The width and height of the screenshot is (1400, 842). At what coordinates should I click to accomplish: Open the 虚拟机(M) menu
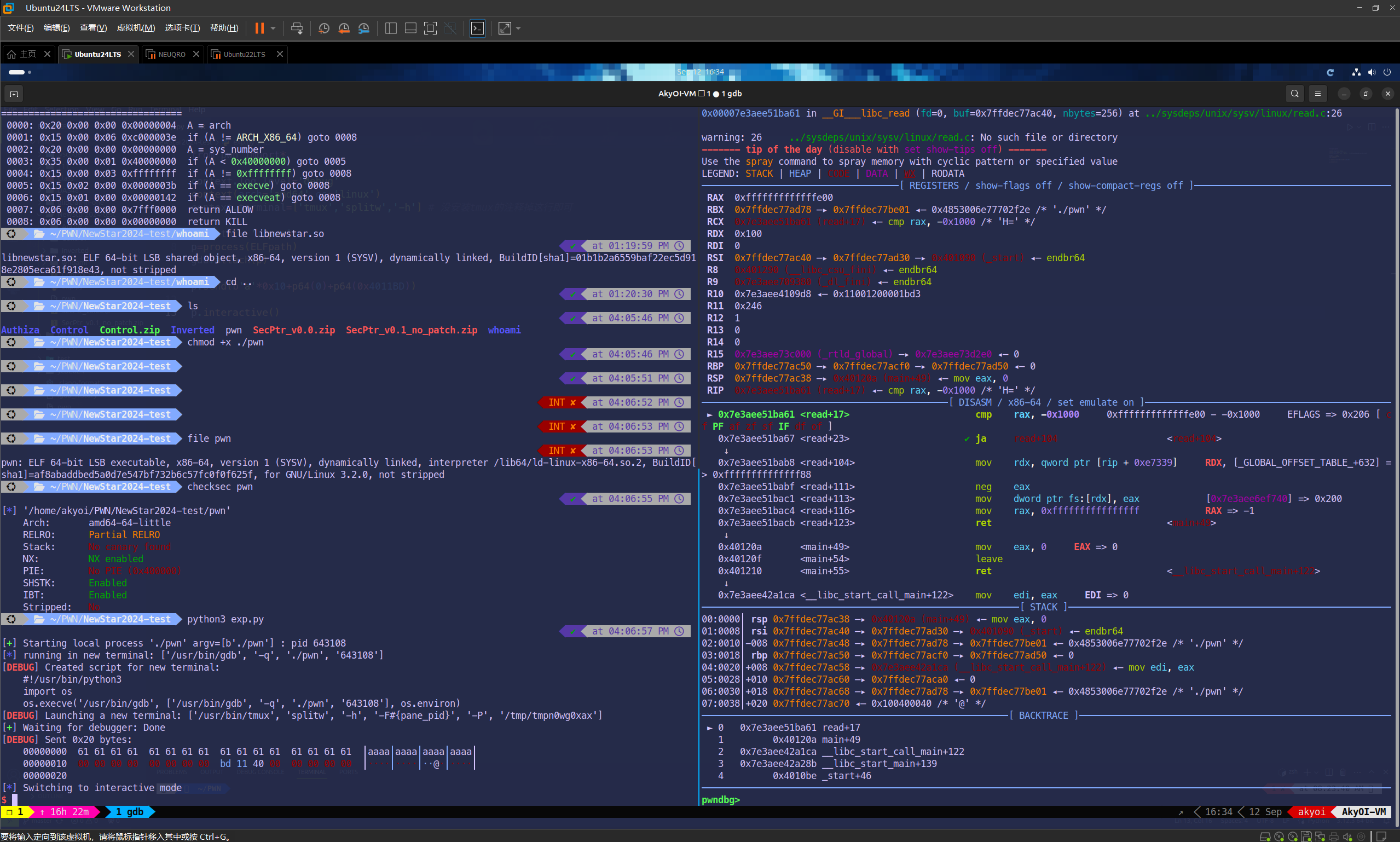click(x=136, y=28)
